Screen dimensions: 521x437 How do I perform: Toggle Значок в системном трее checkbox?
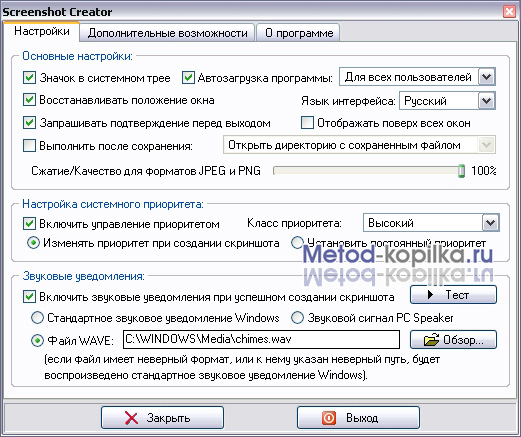[x=29, y=78]
